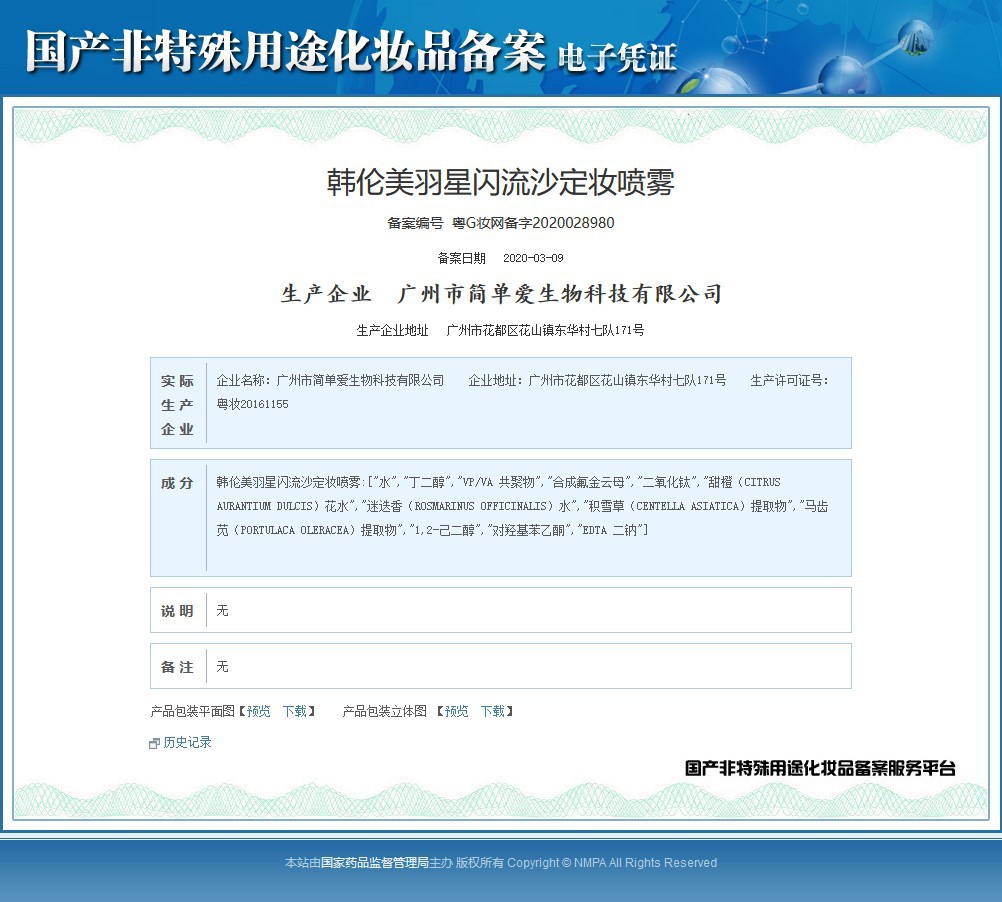Click the ingredient text "EDTA 二钠"
Viewport: 1002px width, 902px height.
(x=612, y=530)
